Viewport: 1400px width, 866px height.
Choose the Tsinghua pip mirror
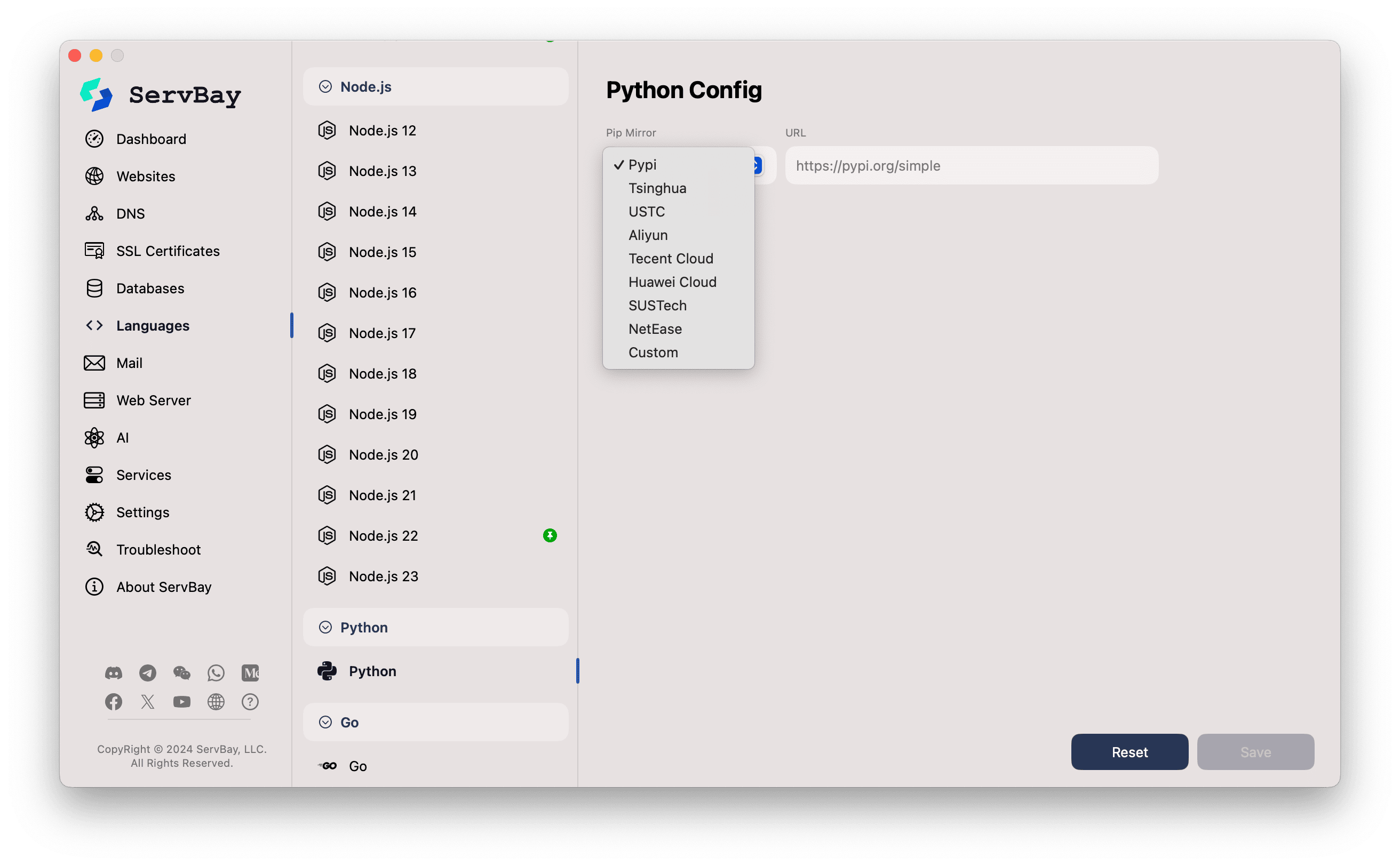[x=657, y=188]
